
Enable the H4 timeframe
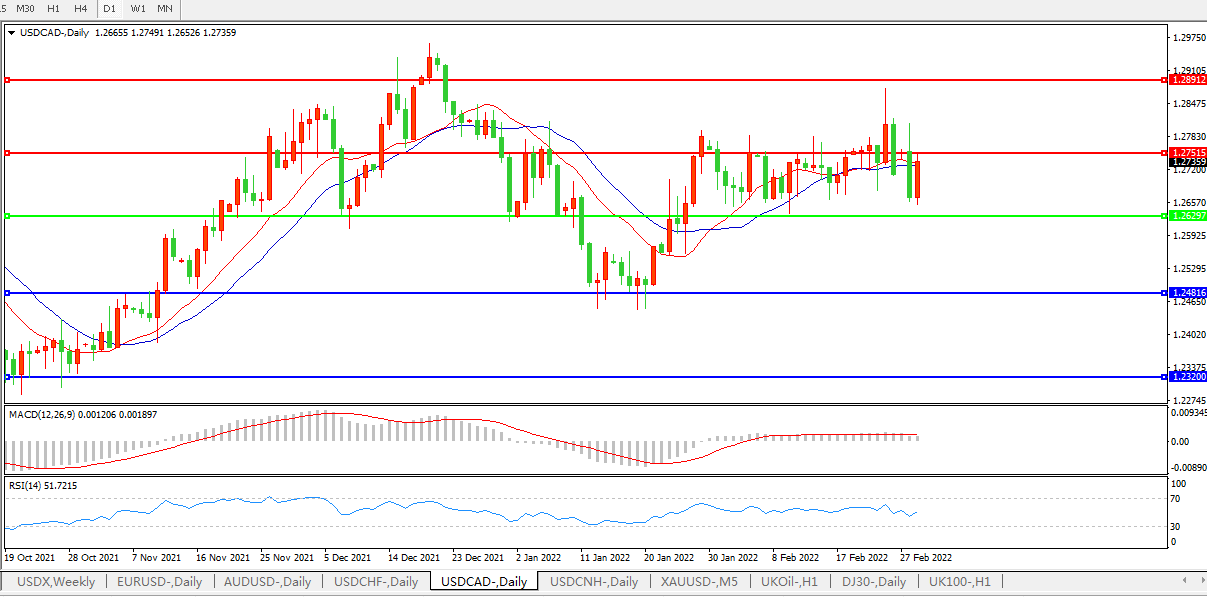point(80,8)
